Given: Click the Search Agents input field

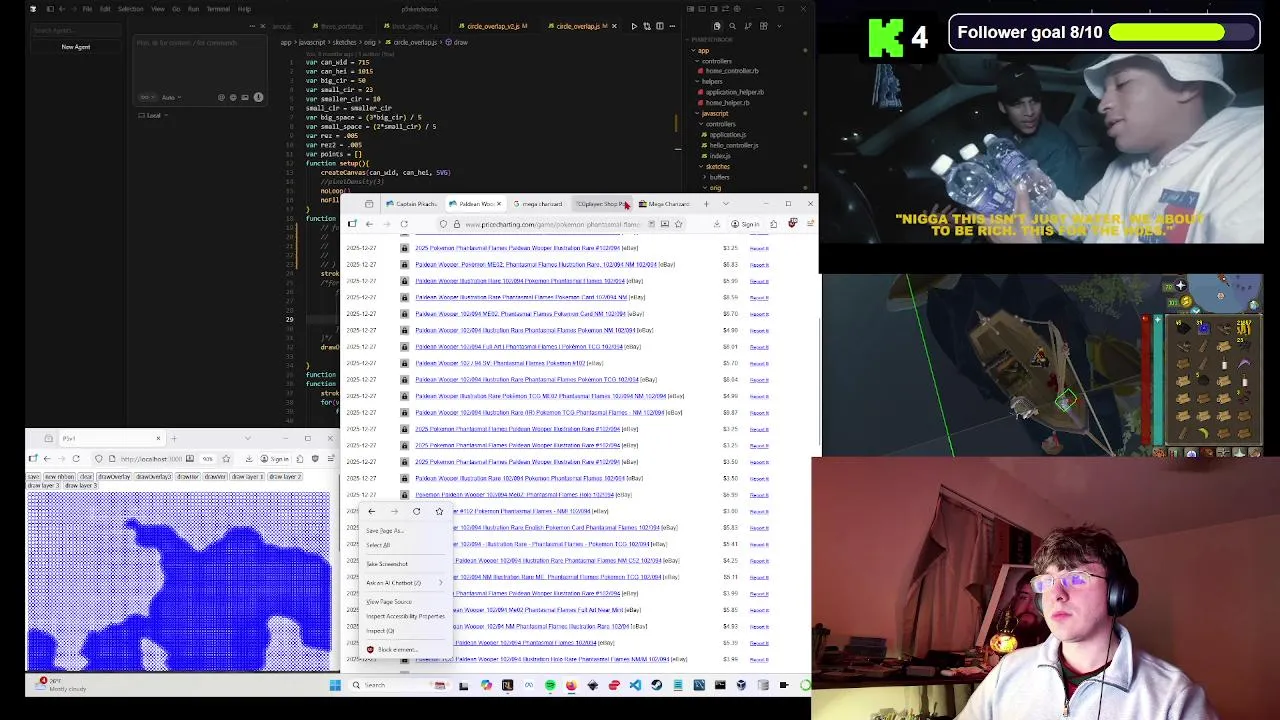Looking at the screenshot, I should pyautogui.click(x=76, y=30).
